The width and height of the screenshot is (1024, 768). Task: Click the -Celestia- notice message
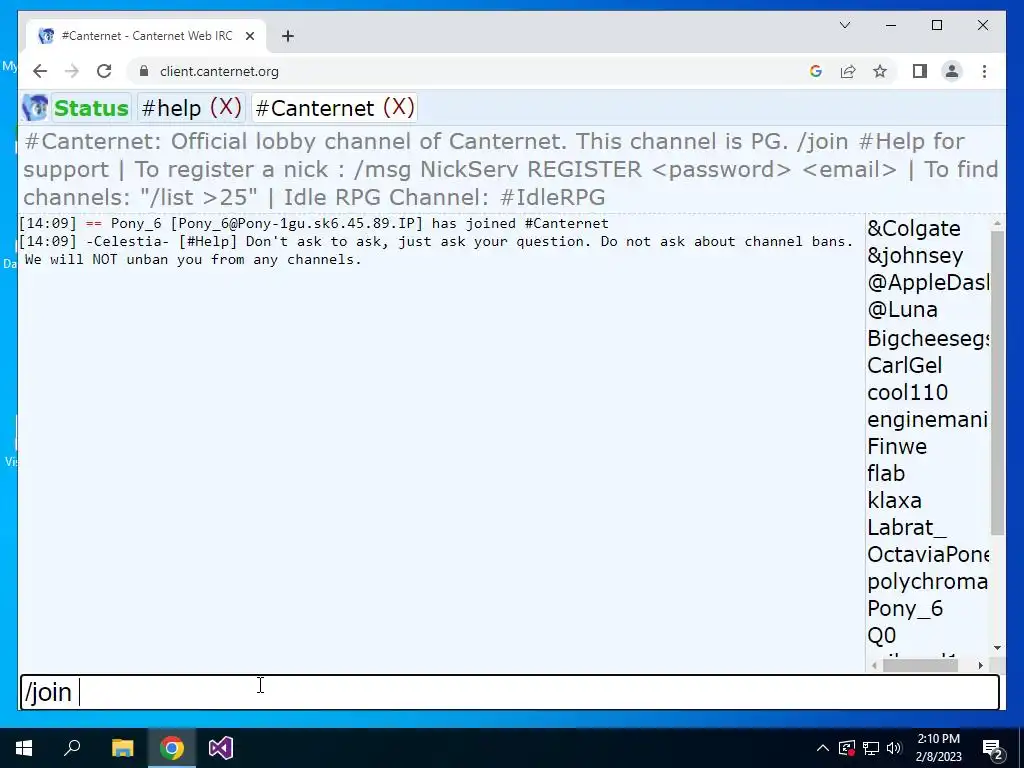(x=436, y=251)
